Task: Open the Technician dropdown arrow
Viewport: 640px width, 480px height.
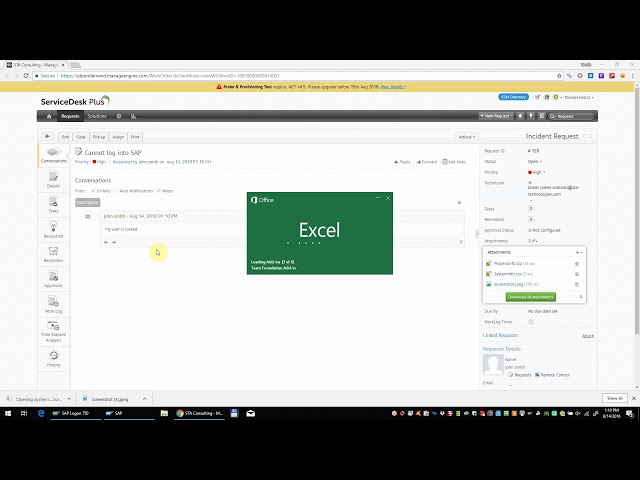Action: click(x=531, y=200)
